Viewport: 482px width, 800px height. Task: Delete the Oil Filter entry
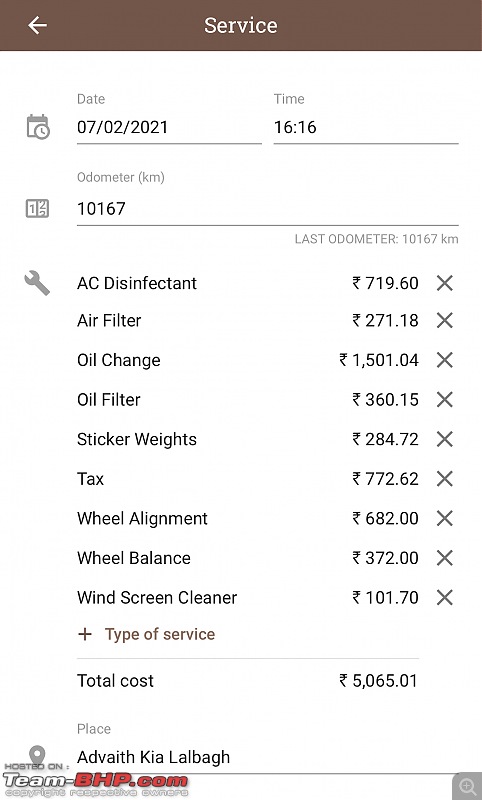tap(445, 399)
